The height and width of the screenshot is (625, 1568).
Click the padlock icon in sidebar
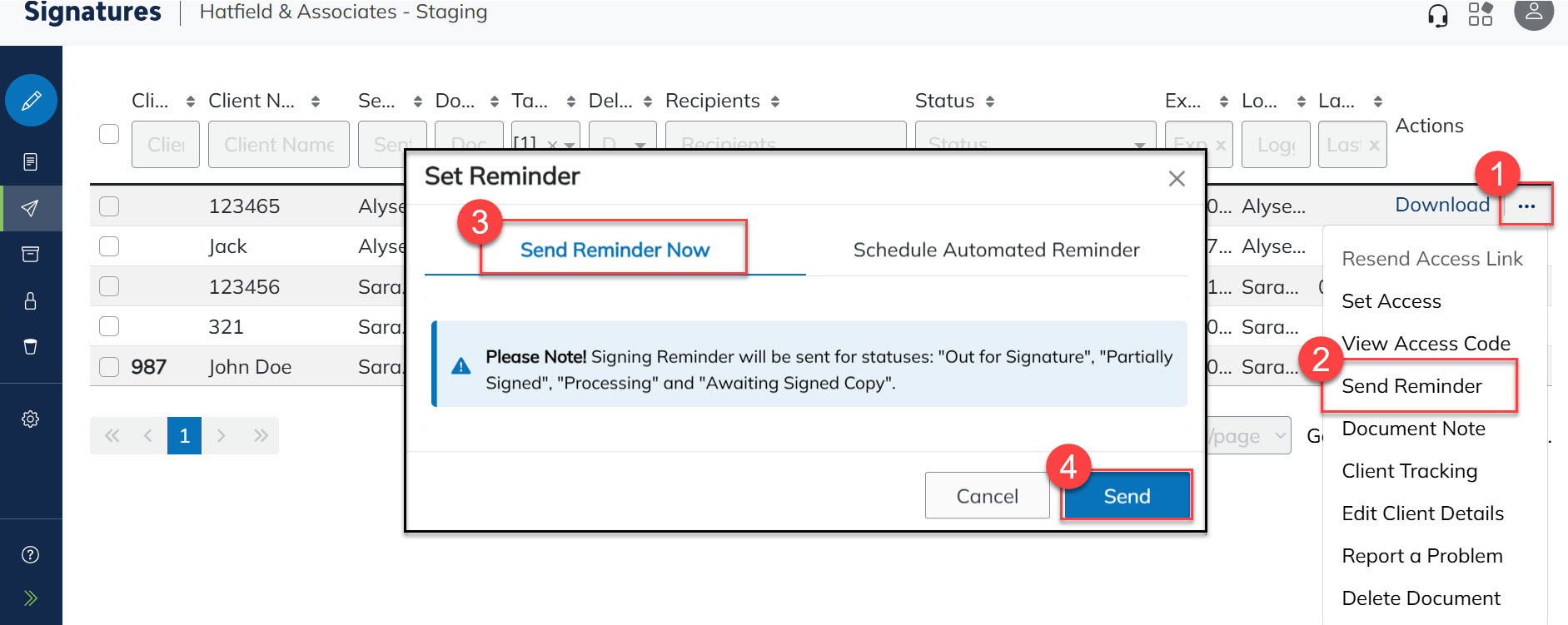point(31,300)
